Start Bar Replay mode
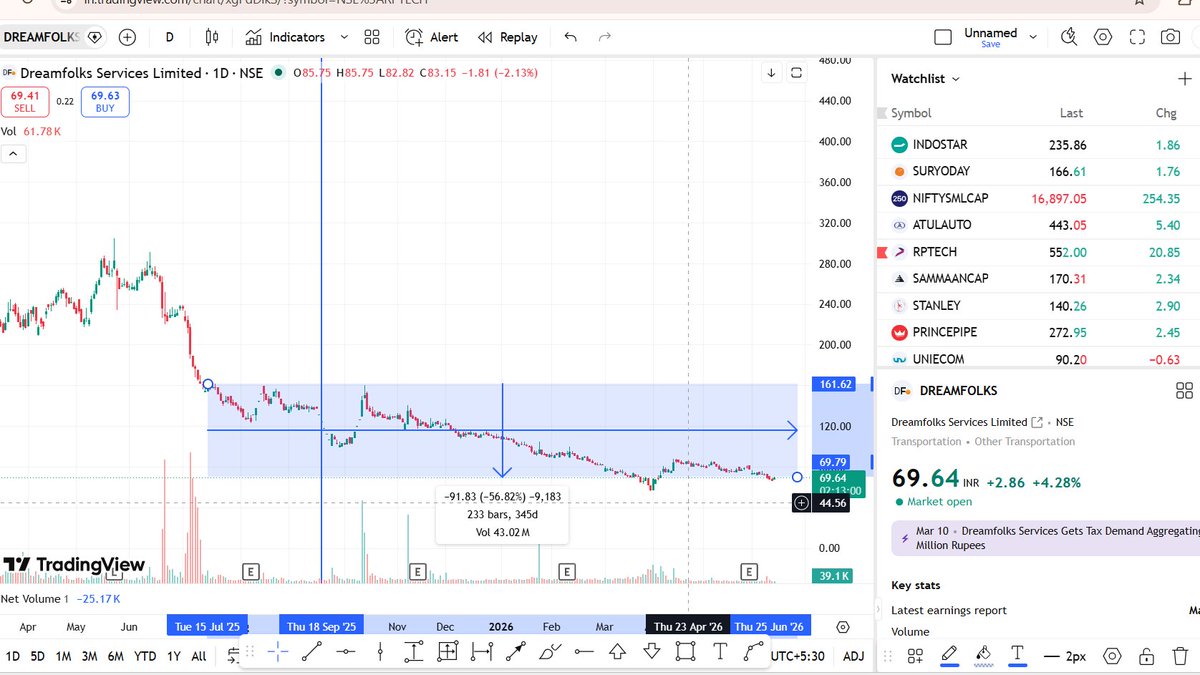This screenshot has height=675, width=1200. tap(507, 37)
